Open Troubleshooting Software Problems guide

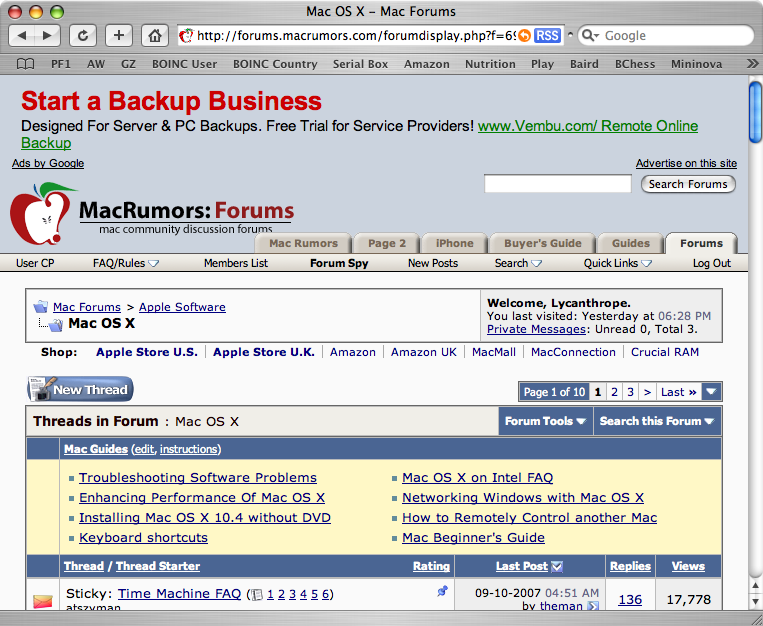click(198, 478)
